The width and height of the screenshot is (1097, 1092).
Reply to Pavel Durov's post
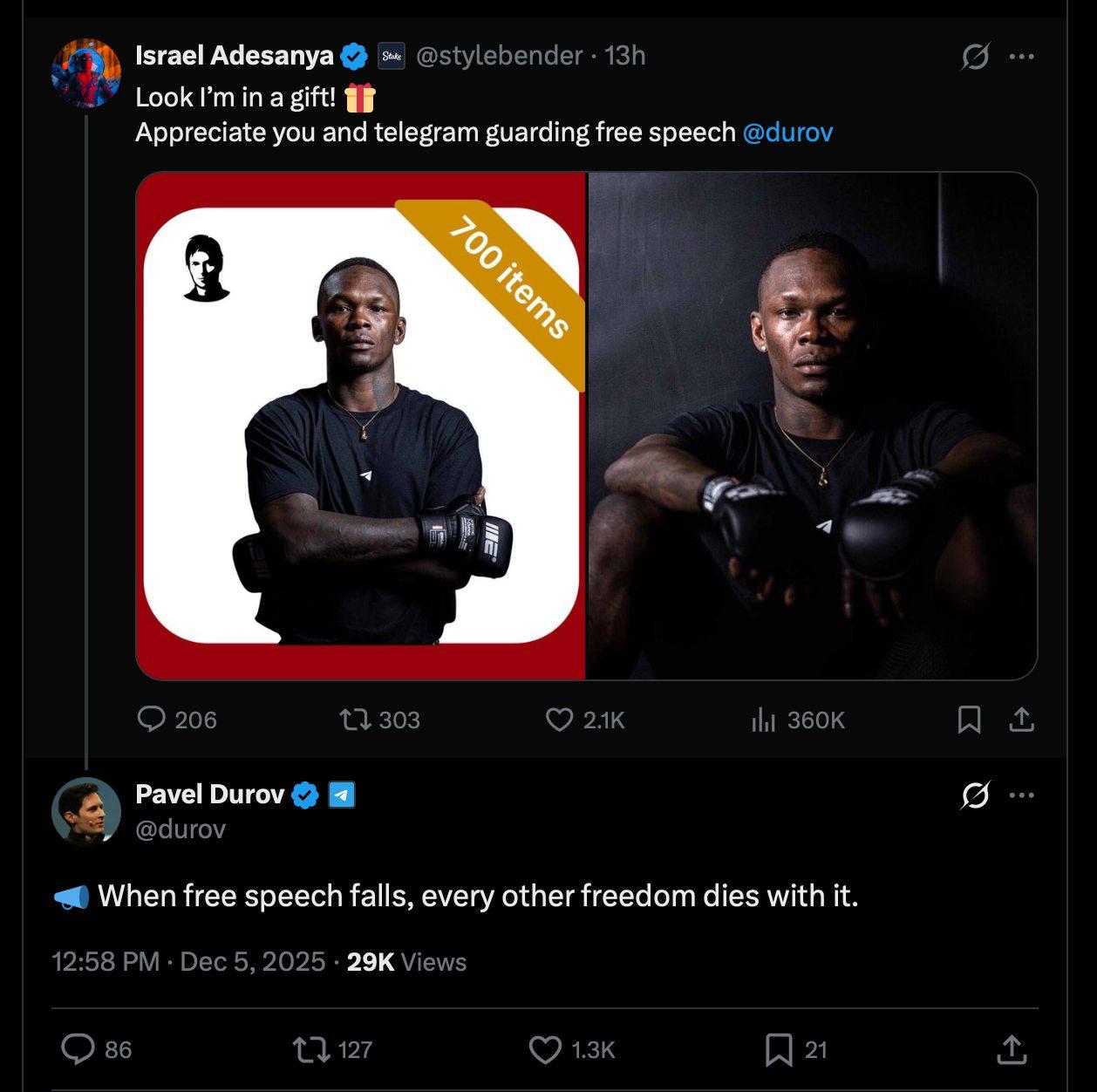(78, 1049)
